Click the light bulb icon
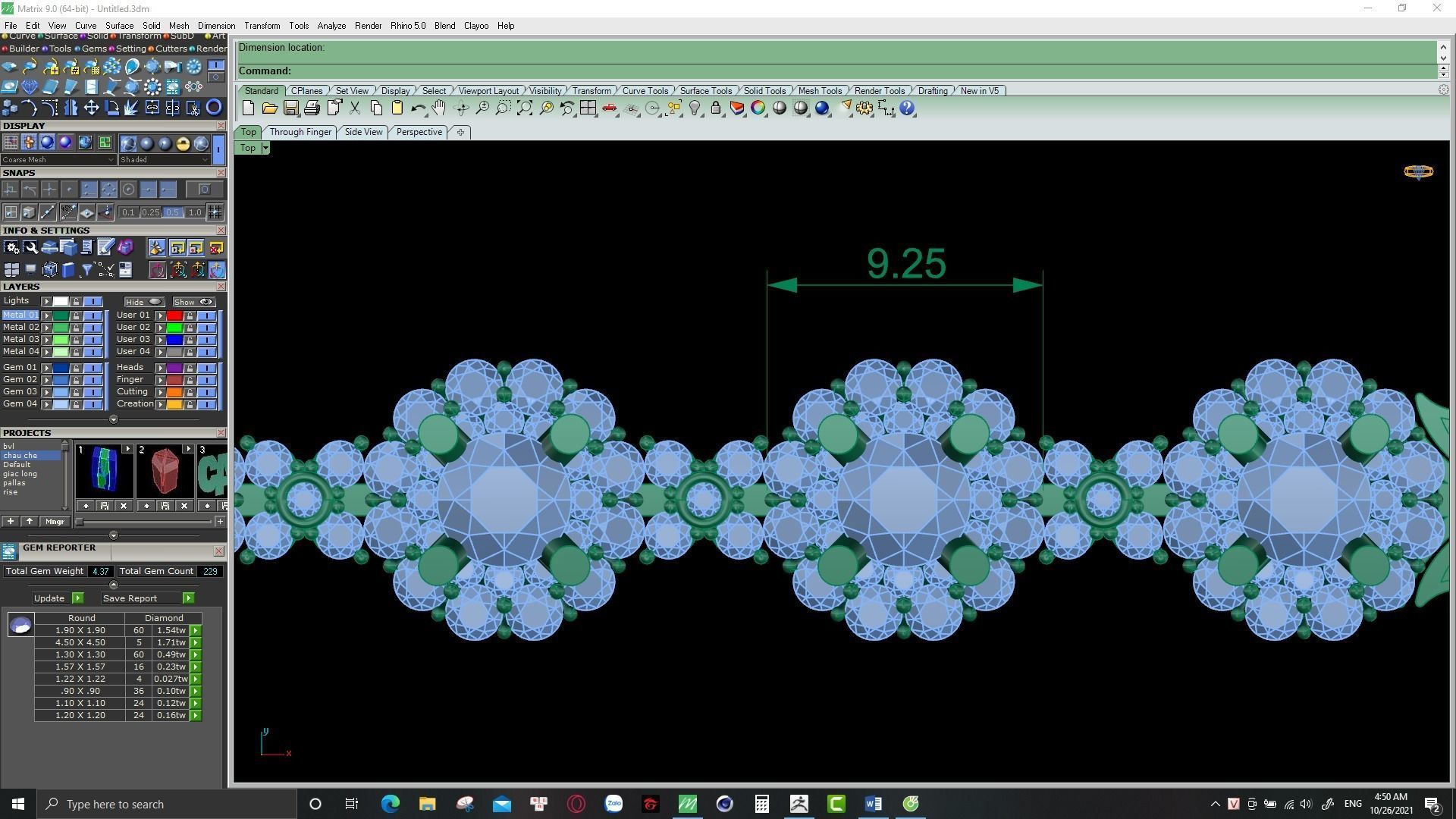Viewport: 1456px width, 819px height. click(695, 108)
